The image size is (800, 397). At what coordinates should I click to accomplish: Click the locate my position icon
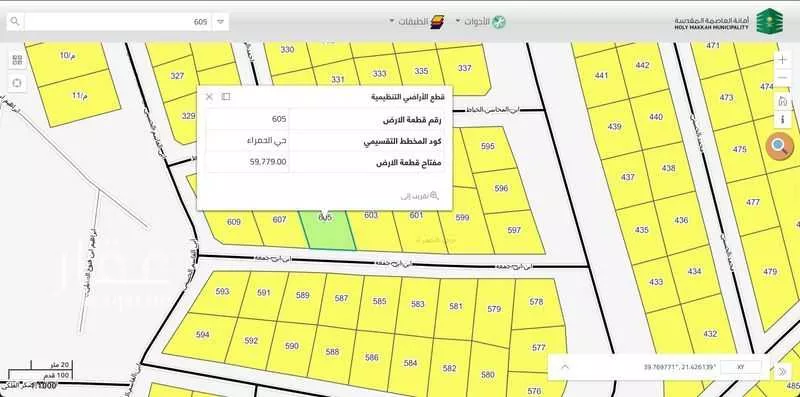[x=17, y=83]
